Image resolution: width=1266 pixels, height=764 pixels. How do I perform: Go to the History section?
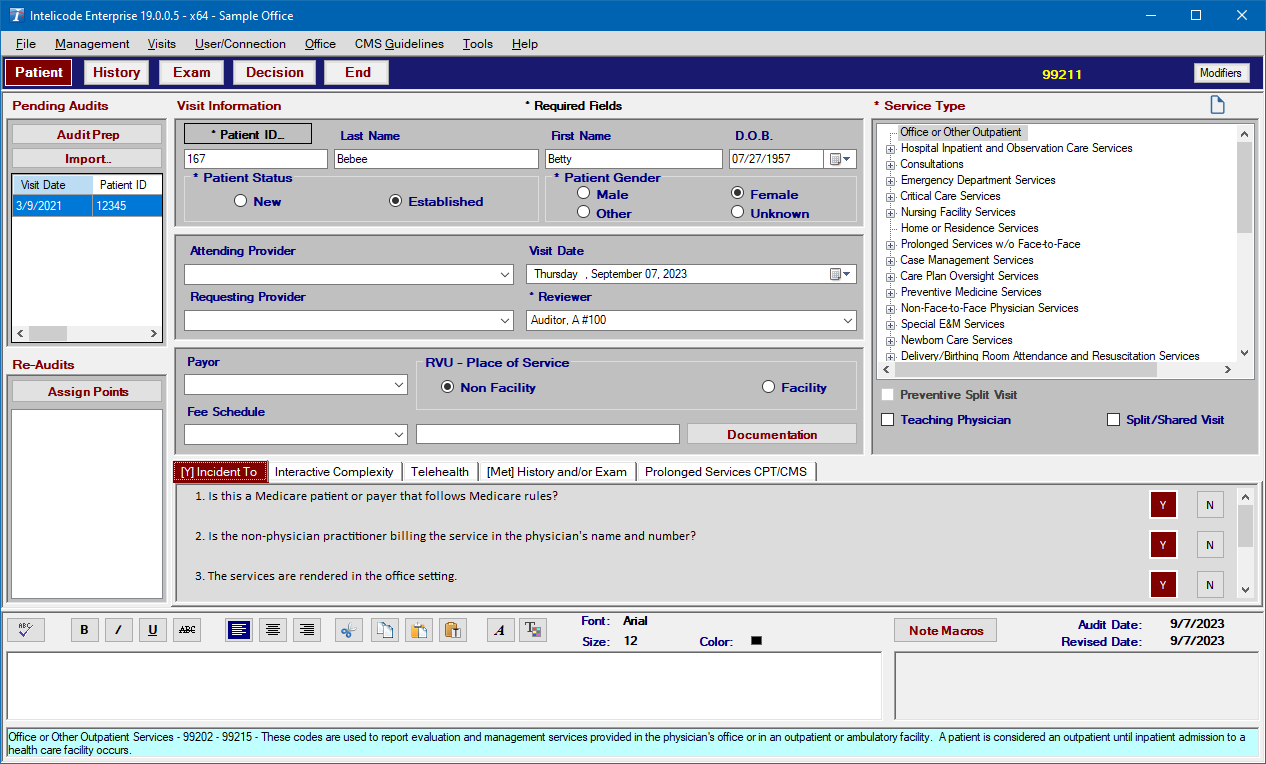(x=117, y=72)
